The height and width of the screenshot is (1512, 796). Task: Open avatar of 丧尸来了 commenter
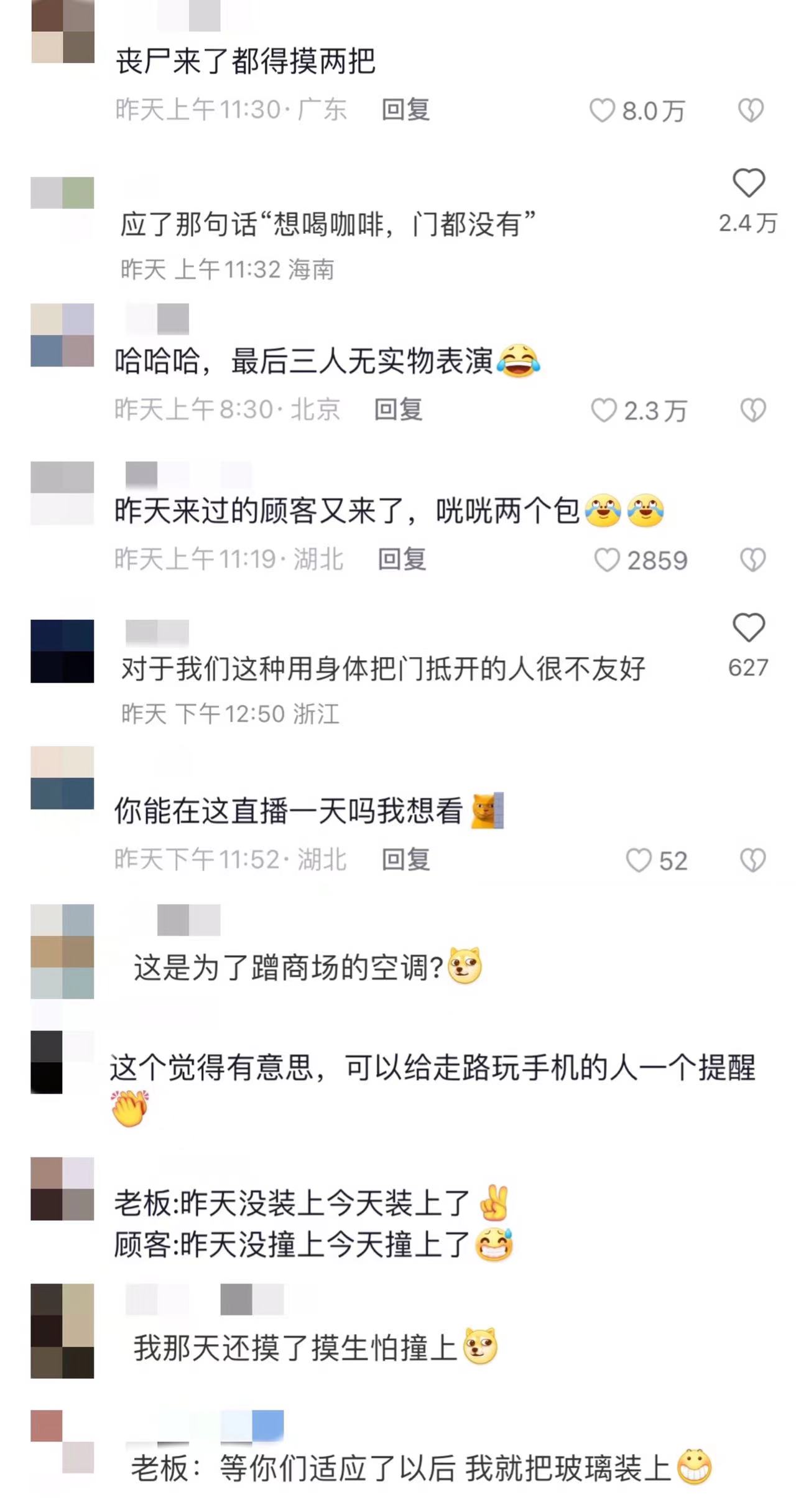point(62,31)
